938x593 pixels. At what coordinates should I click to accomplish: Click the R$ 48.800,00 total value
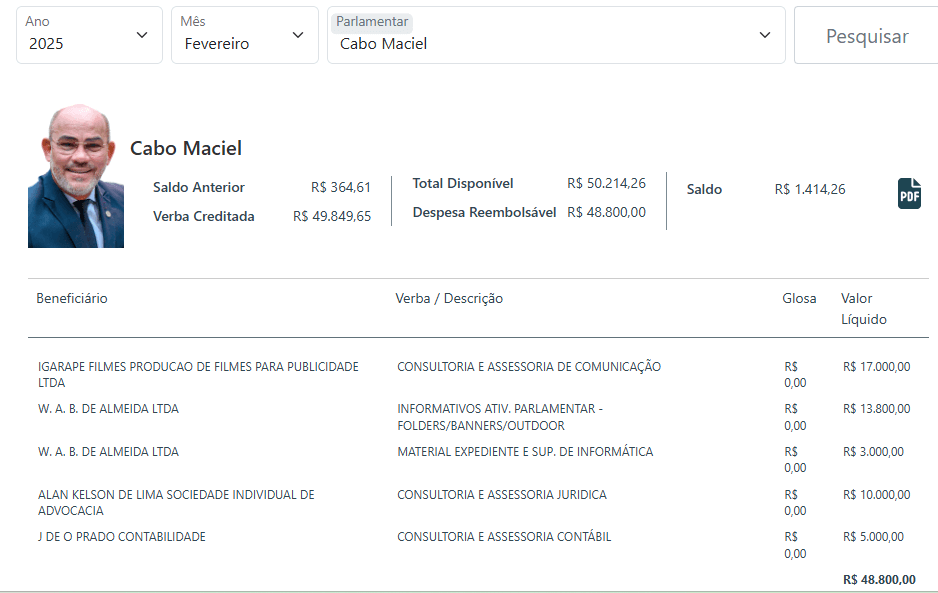click(878, 579)
